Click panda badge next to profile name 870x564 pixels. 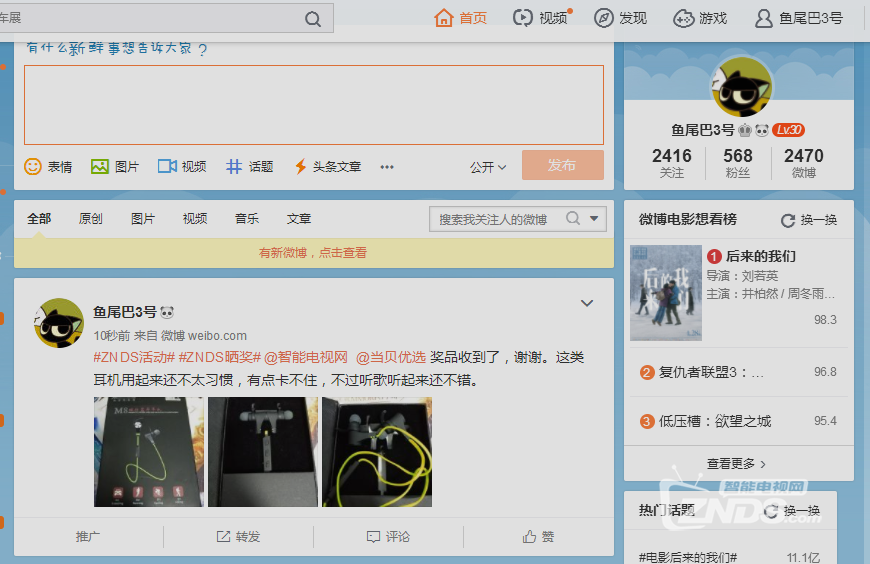(x=762, y=130)
